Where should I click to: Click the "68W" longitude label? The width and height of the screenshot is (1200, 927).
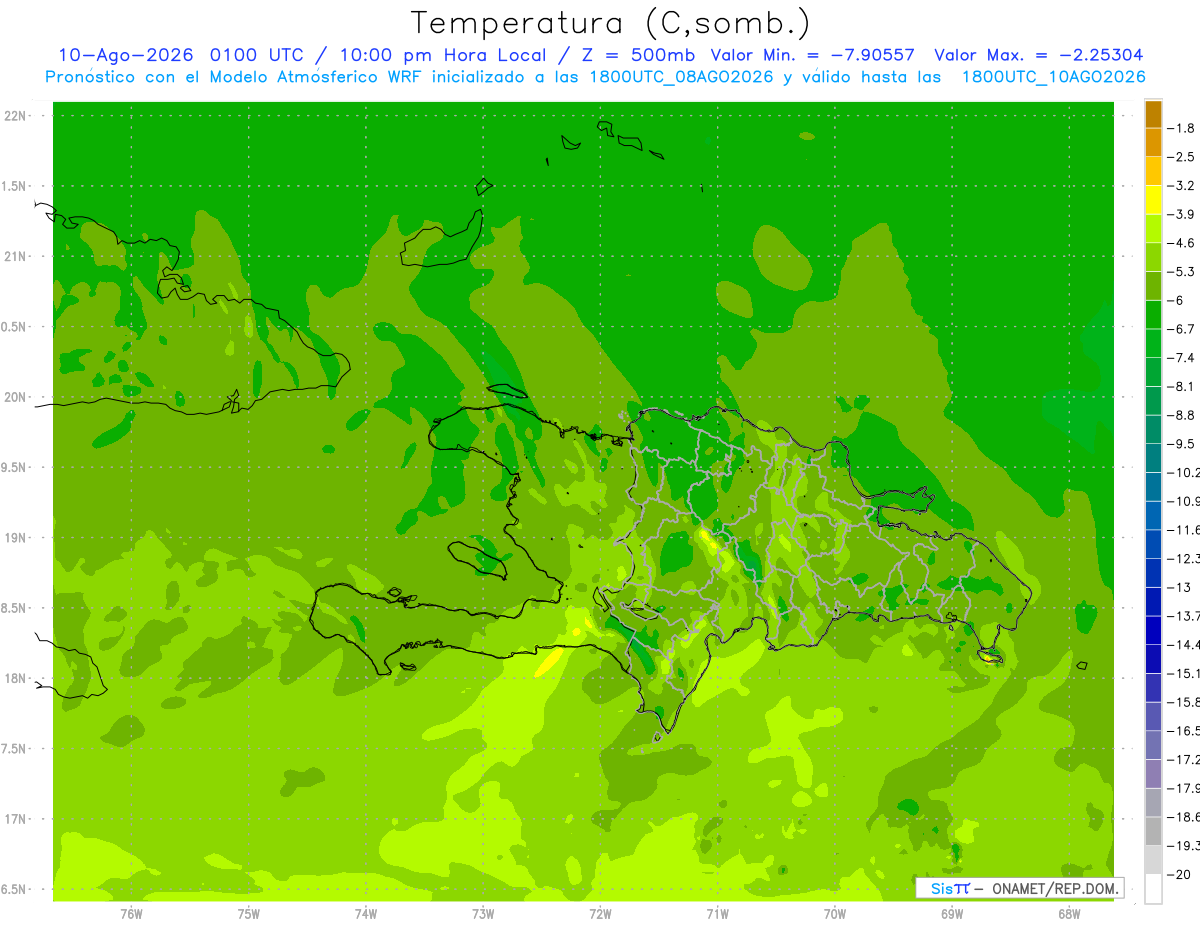click(x=1069, y=913)
